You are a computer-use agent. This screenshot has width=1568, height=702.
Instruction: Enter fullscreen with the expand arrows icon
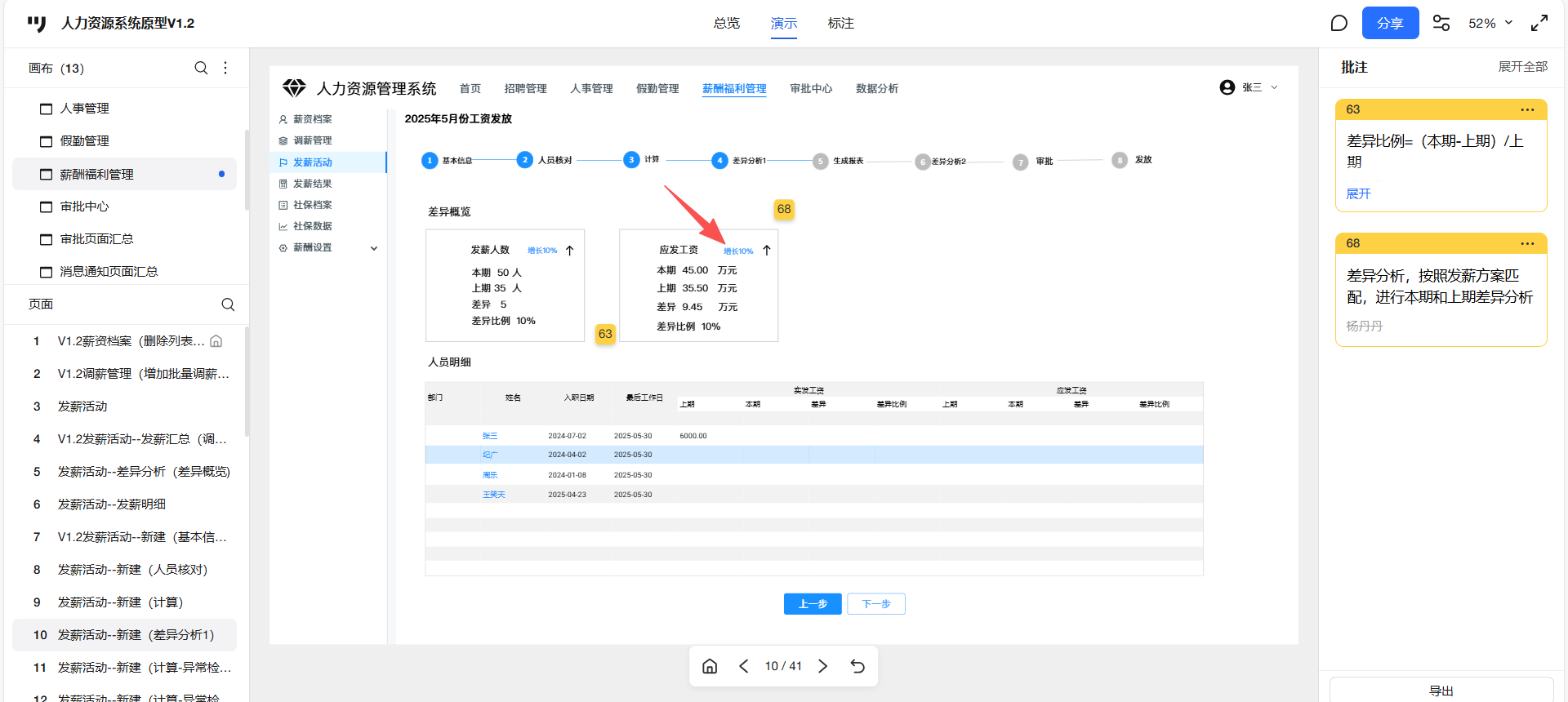(1539, 23)
